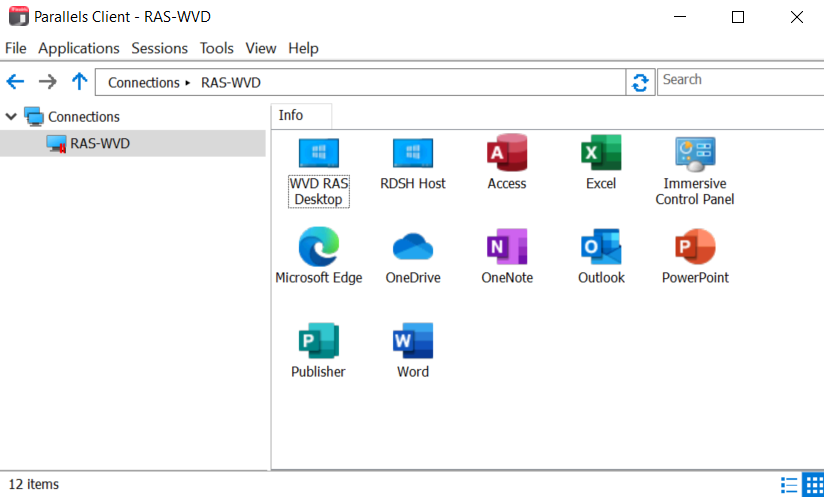Launch the PowerPoint icon
This screenshot has width=824, height=497.
pyautogui.click(x=695, y=246)
